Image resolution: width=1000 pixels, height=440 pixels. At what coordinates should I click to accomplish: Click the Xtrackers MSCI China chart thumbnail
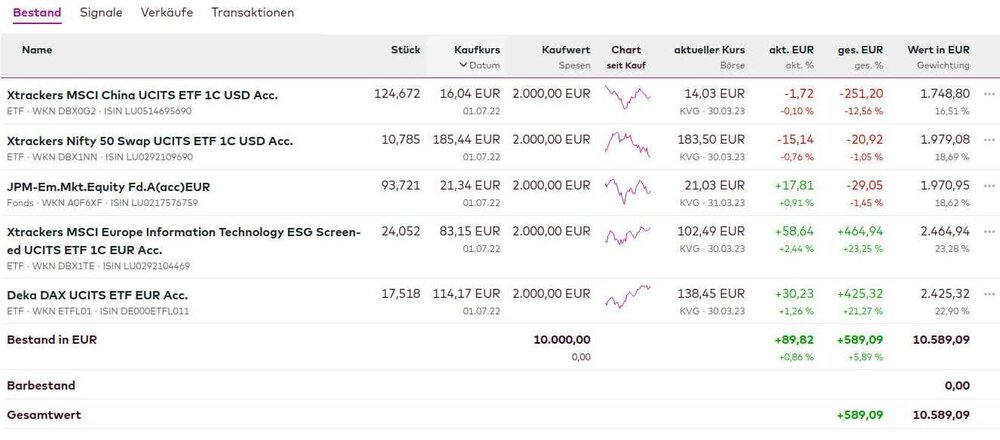coord(626,97)
